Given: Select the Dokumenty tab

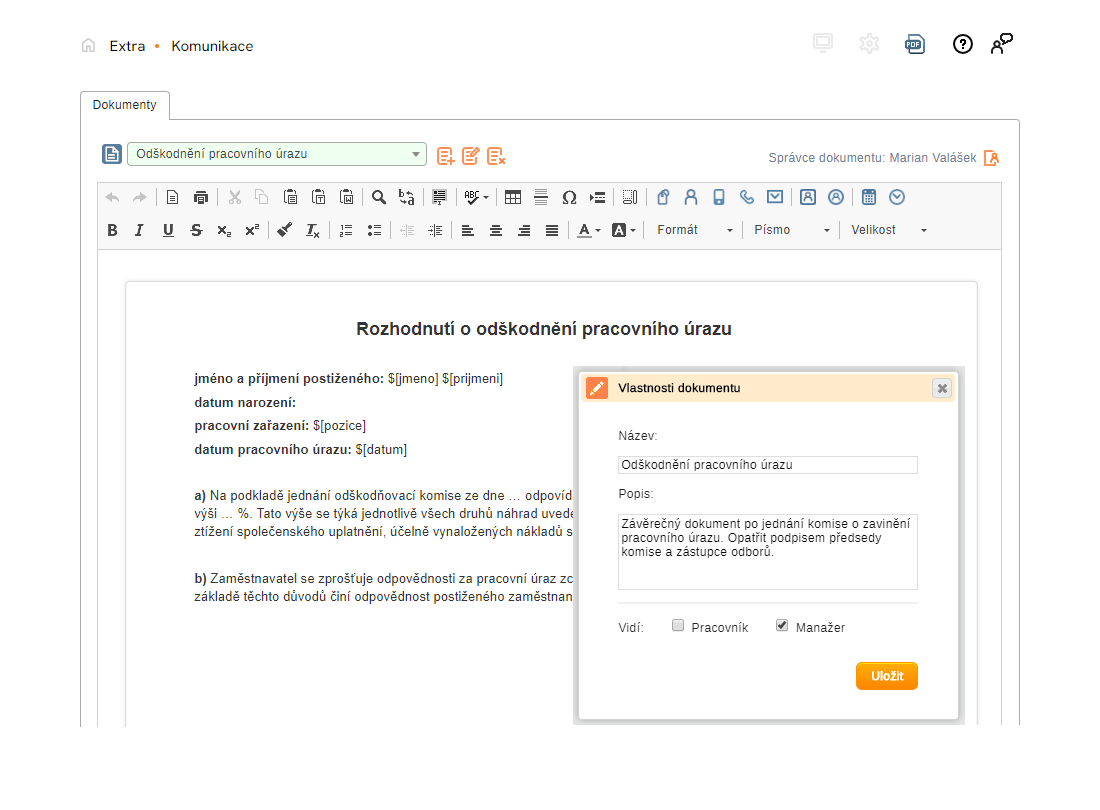Looking at the screenshot, I should click(125, 105).
